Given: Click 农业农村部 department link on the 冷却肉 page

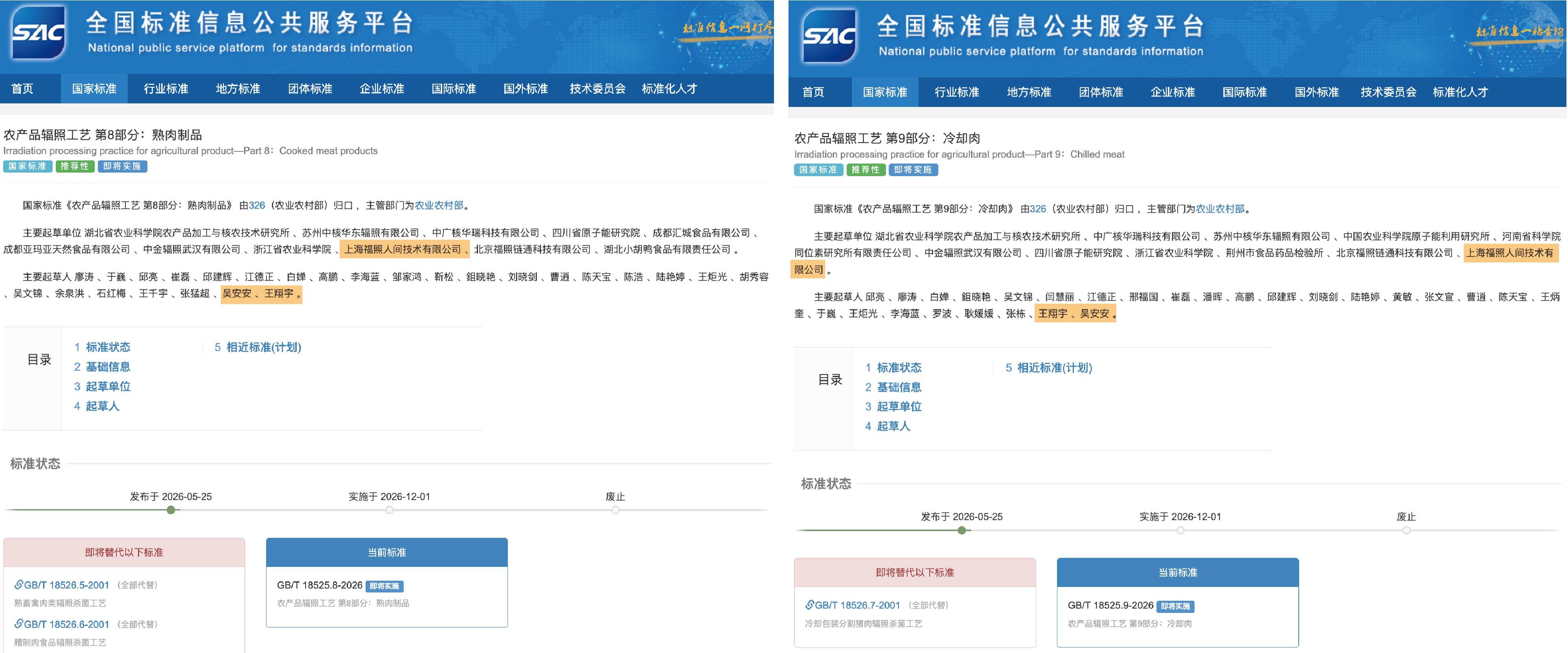Looking at the screenshot, I should pyautogui.click(x=1220, y=209).
